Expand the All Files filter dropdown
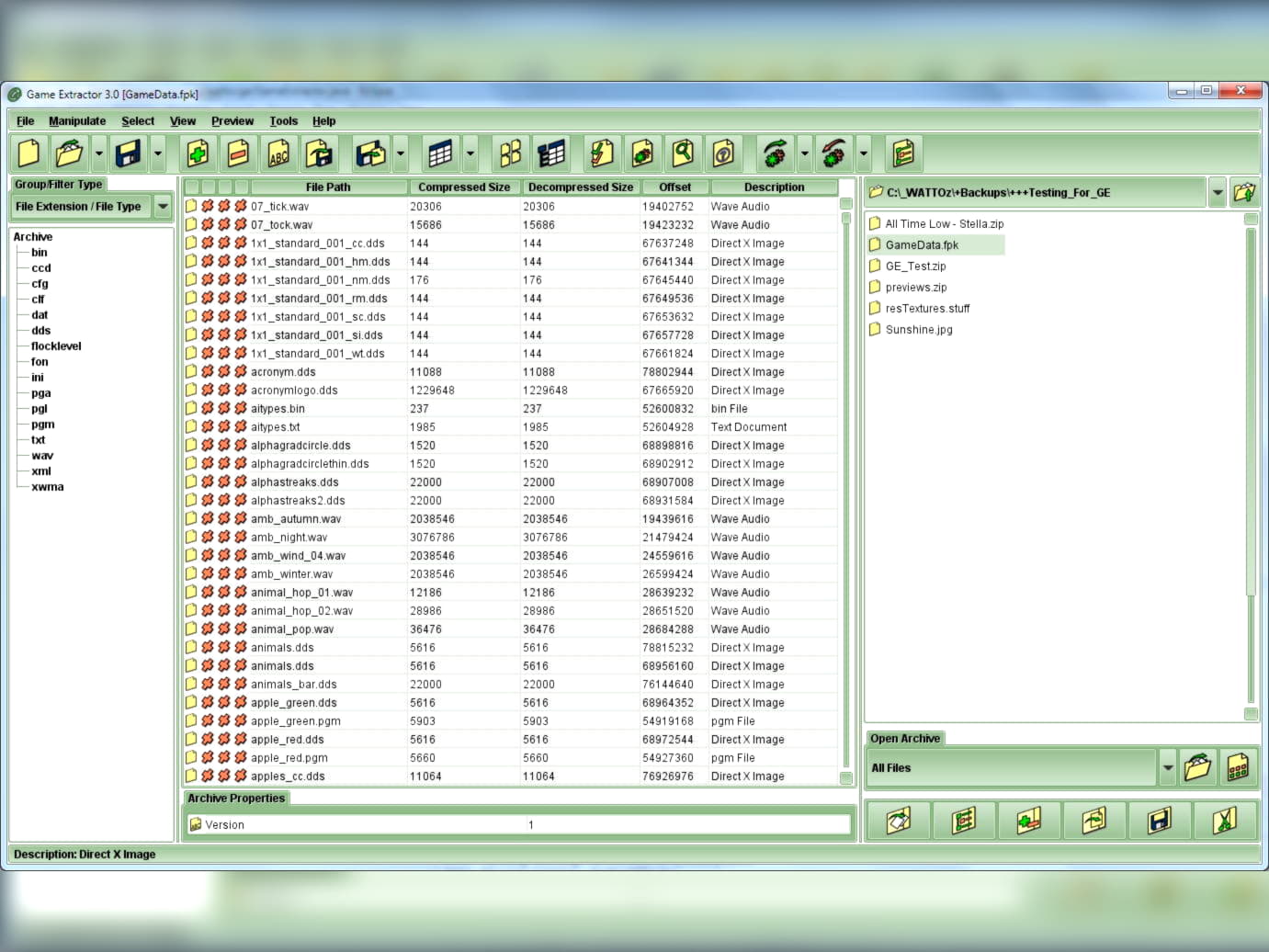 click(1167, 767)
